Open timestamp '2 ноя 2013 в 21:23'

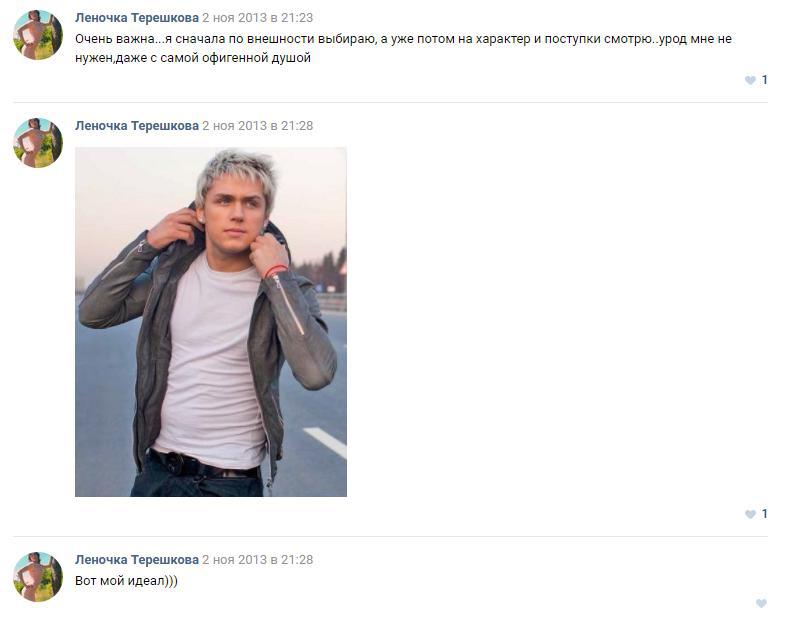258,18
